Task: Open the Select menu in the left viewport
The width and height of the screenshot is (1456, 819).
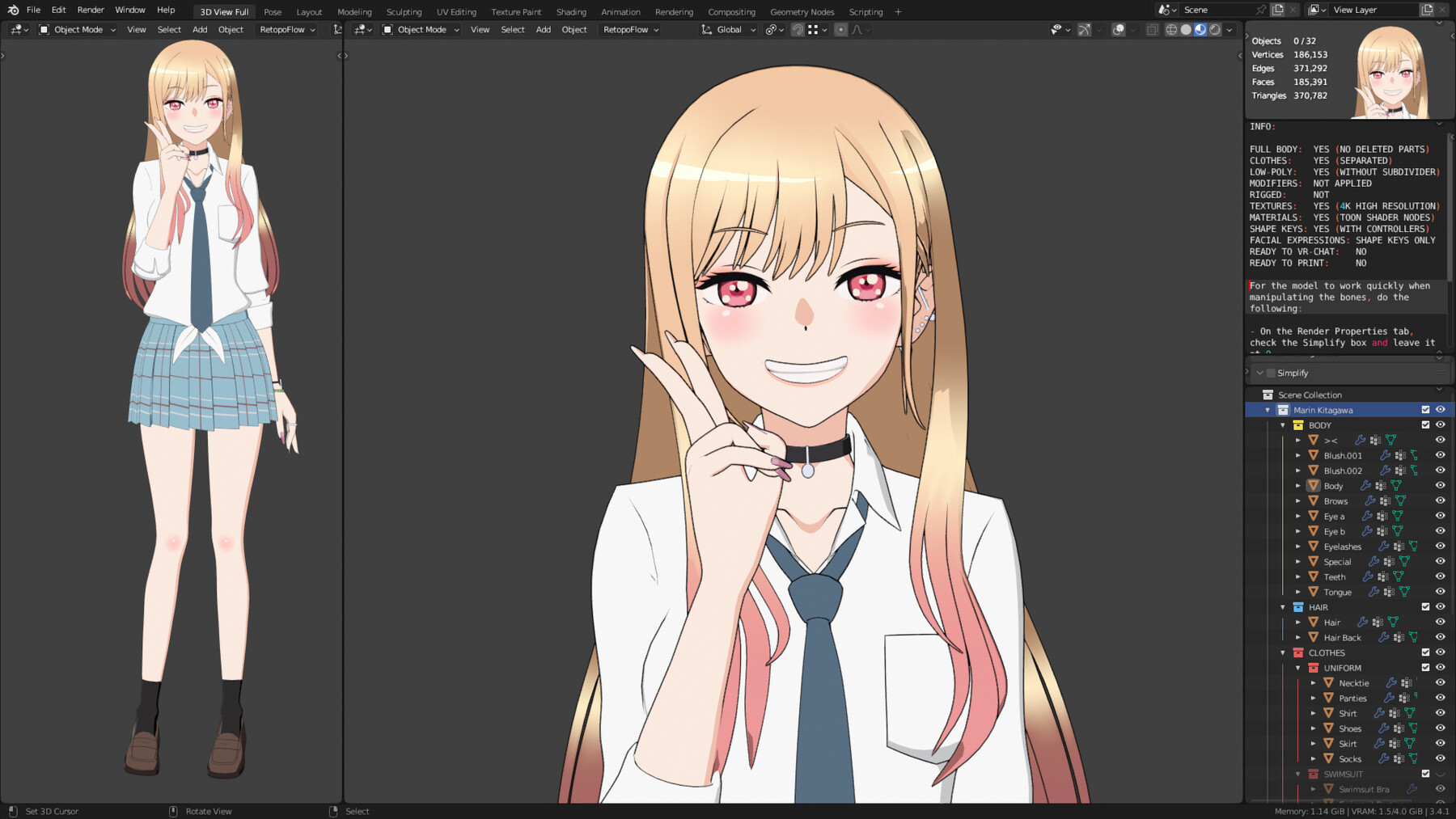Action: [x=169, y=30]
